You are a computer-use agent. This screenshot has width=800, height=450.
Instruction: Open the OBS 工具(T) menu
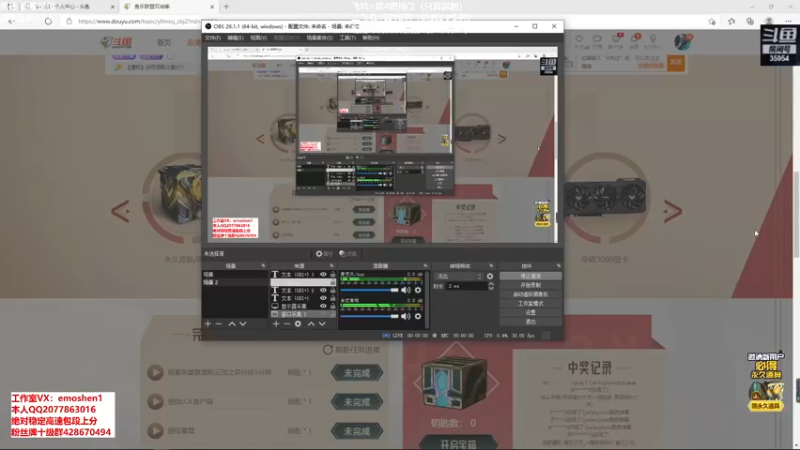347,38
